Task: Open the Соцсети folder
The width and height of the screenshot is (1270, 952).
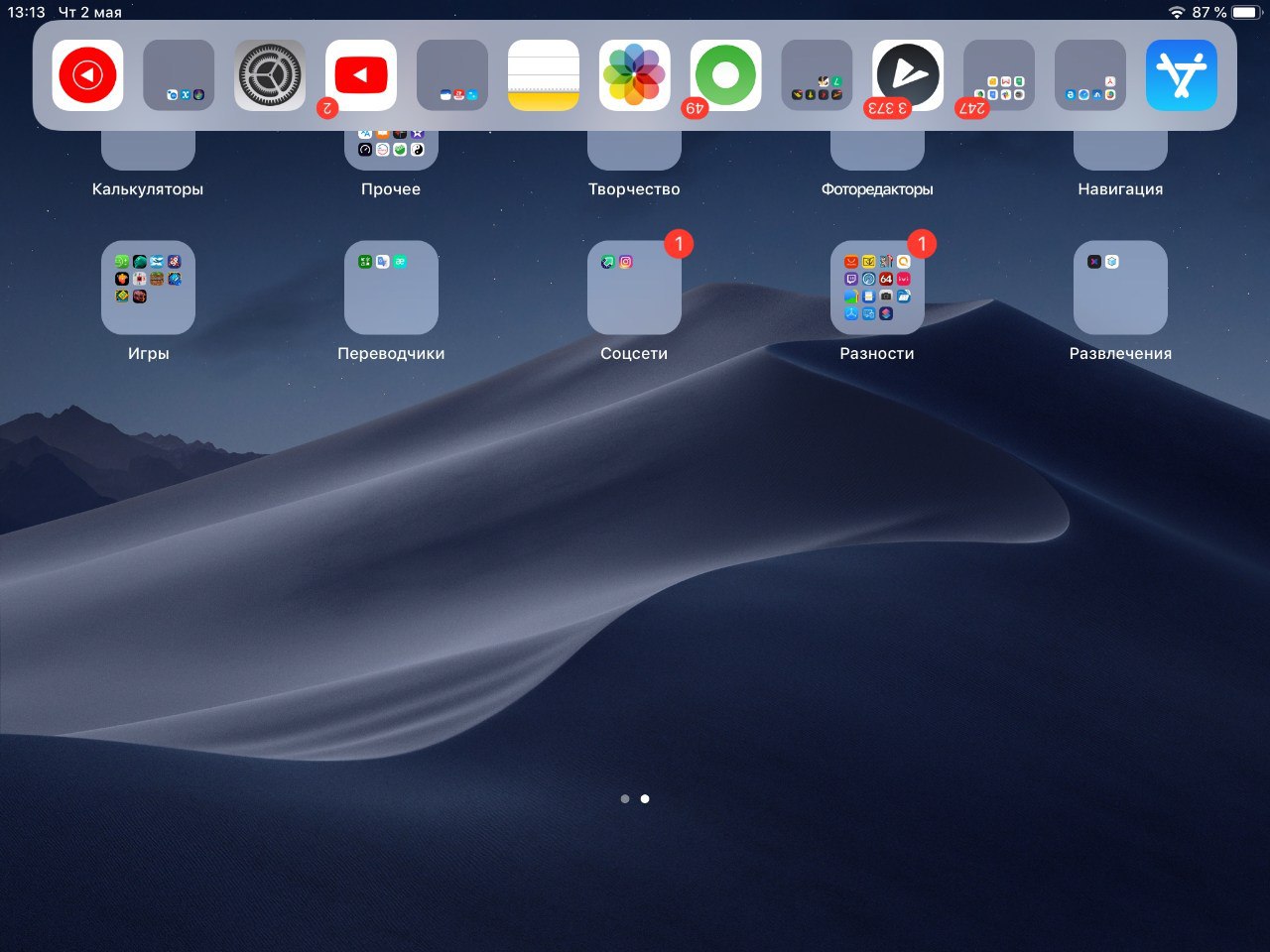Action: pos(634,288)
